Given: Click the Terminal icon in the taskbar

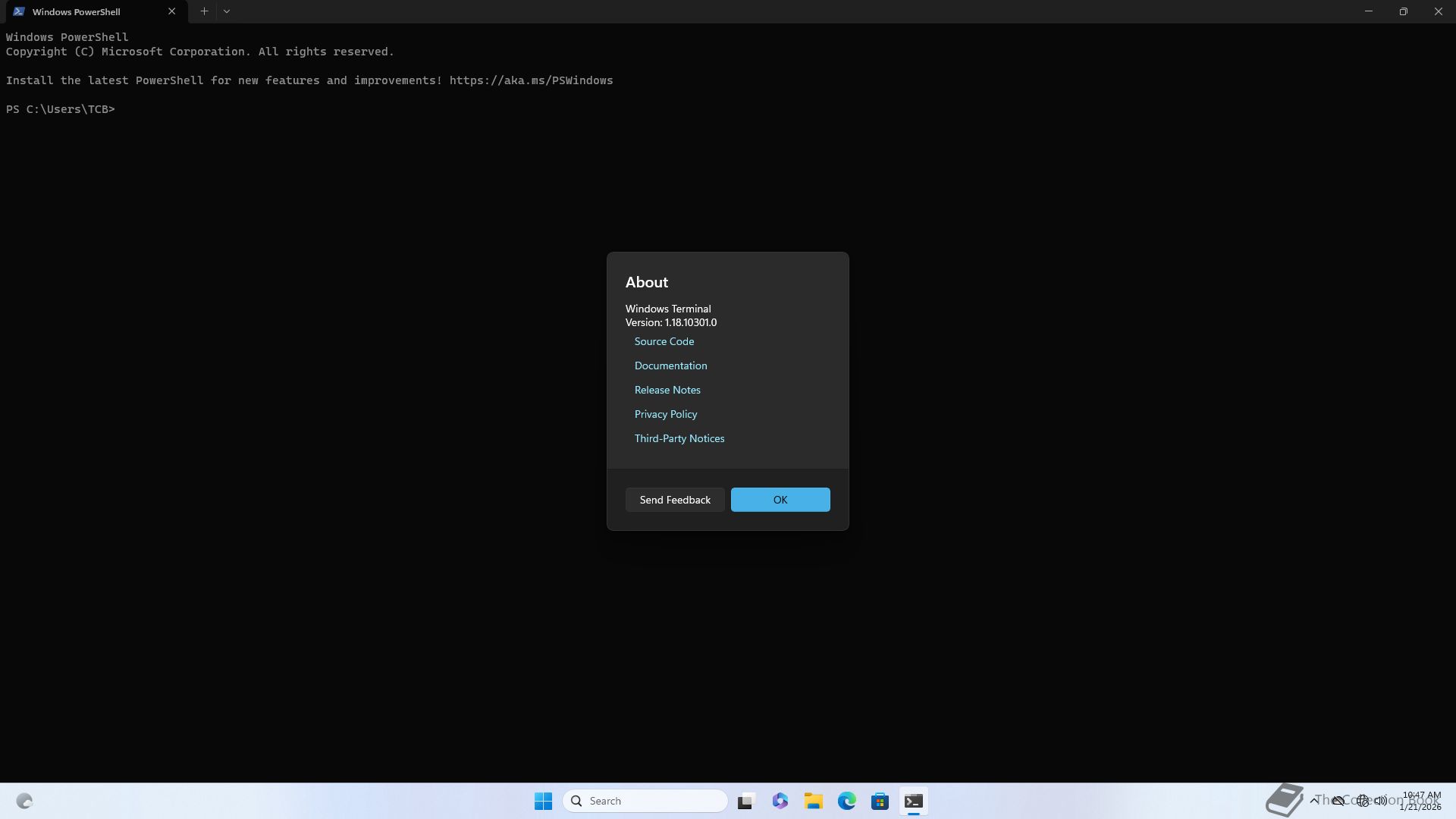Looking at the screenshot, I should [x=913, y=801].
